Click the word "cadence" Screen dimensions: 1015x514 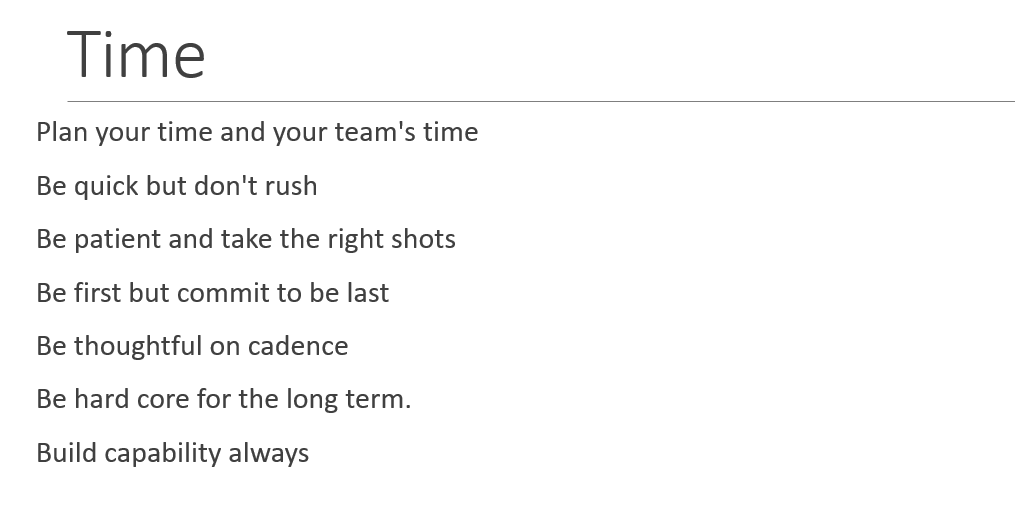click(298, 346)
